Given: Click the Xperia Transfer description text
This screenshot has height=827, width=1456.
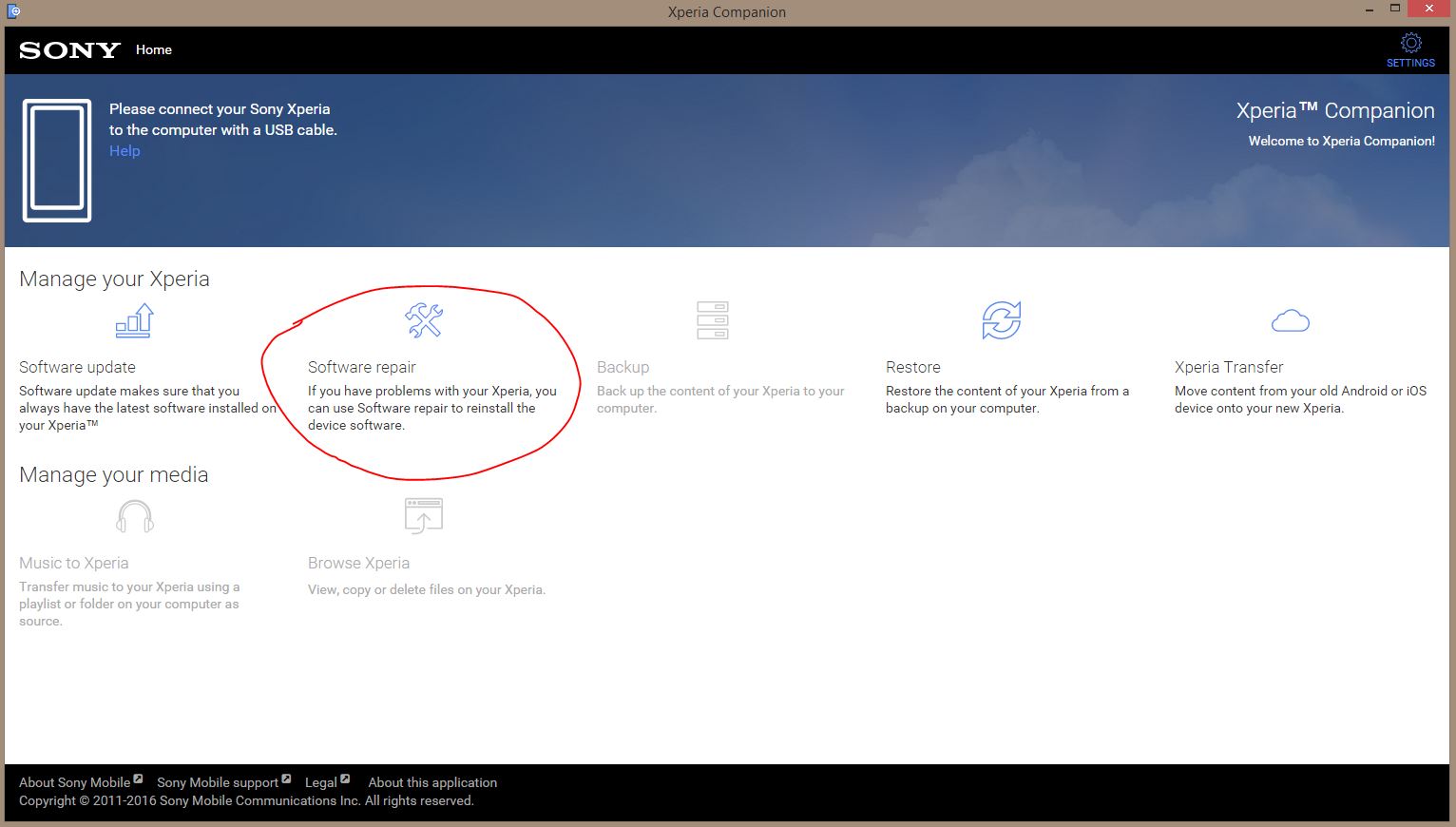Looking at the screenshot, I should click(x=1300, y=399).
